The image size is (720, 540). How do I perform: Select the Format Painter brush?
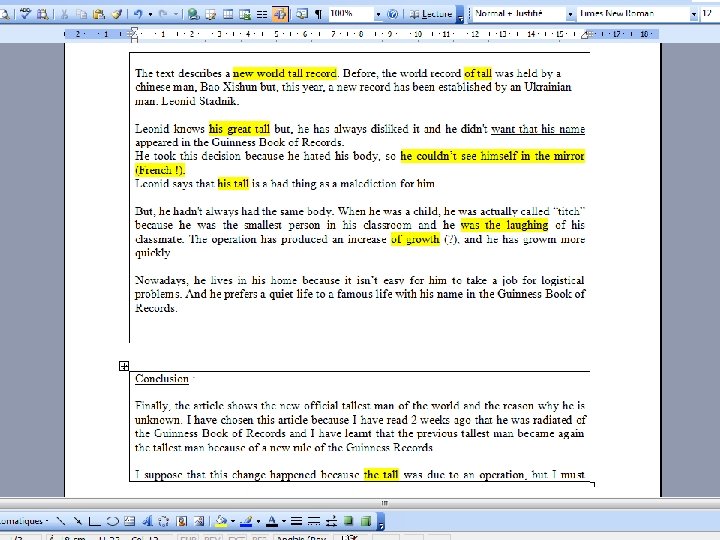[x=117, y=14]
